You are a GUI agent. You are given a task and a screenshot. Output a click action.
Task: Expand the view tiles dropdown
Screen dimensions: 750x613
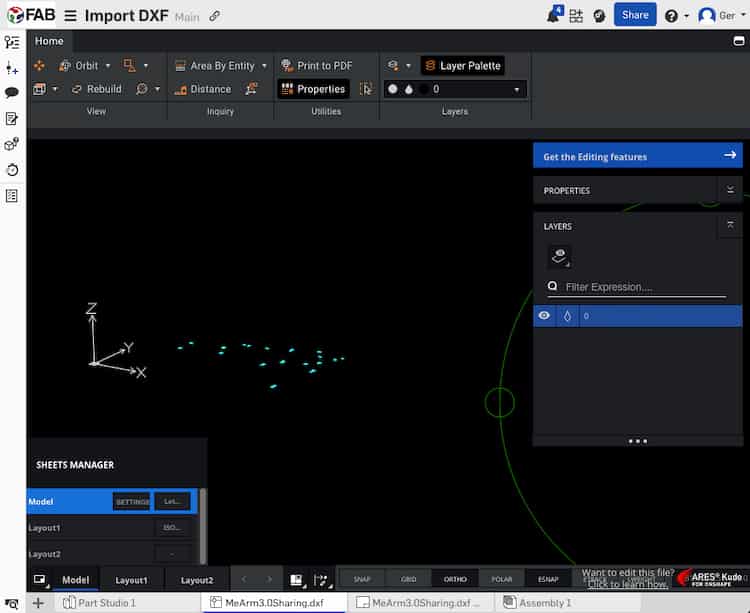[55, 89]
